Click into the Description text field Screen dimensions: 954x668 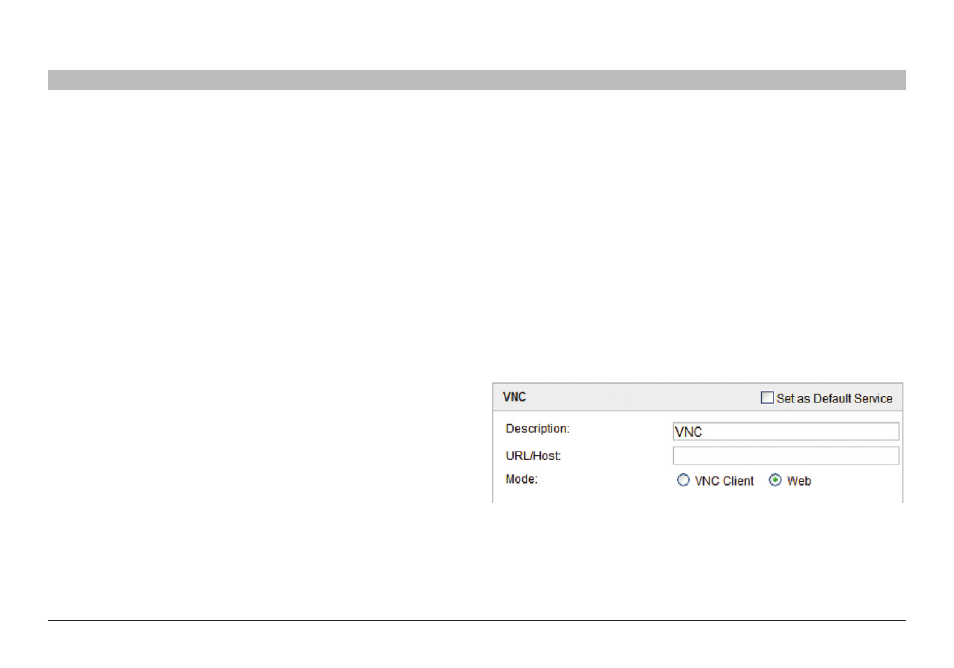785,432
